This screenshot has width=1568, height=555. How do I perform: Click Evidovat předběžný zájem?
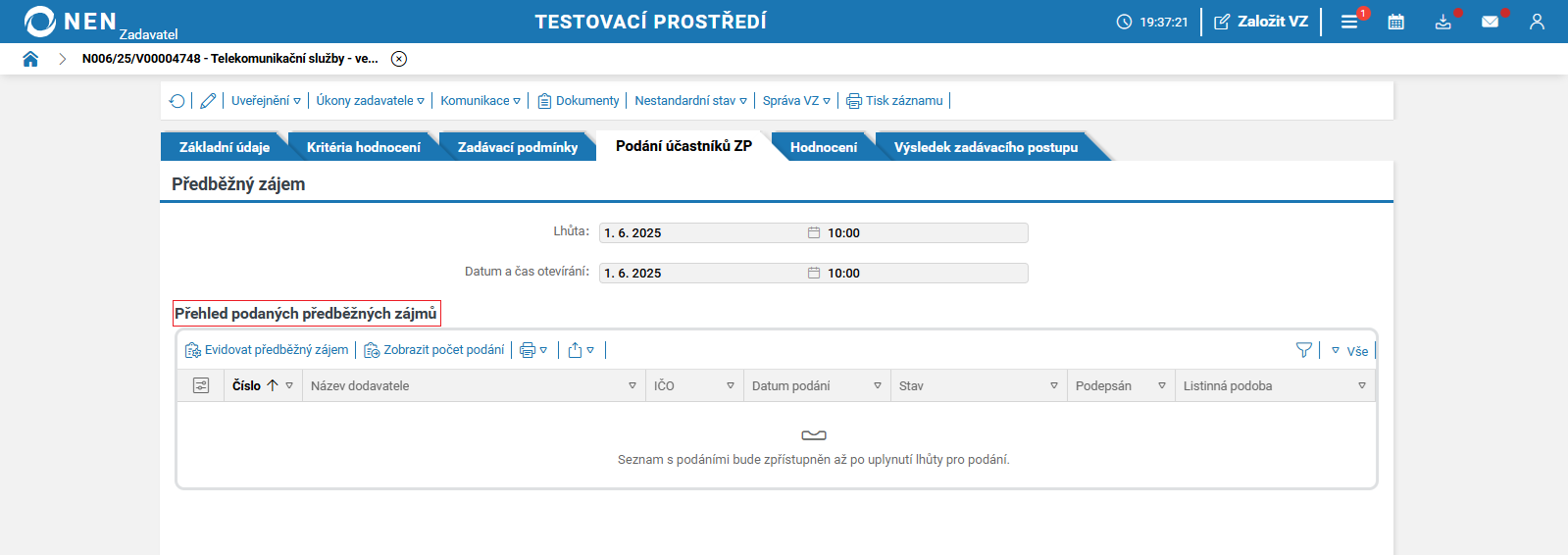coord(267,350)
